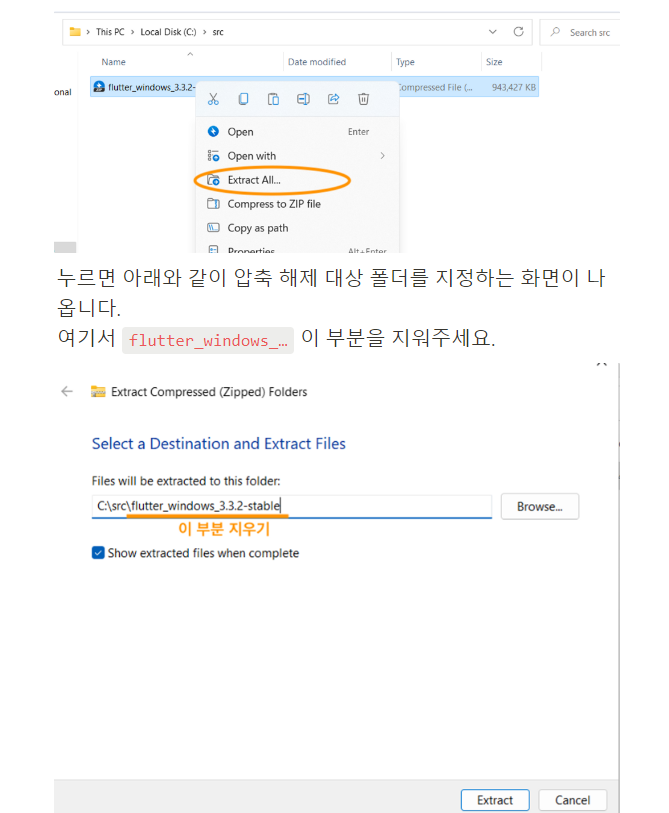This screenshot has width=669, height=813.
Task: Open the address bar history dropdown
Action: (493, 32)
